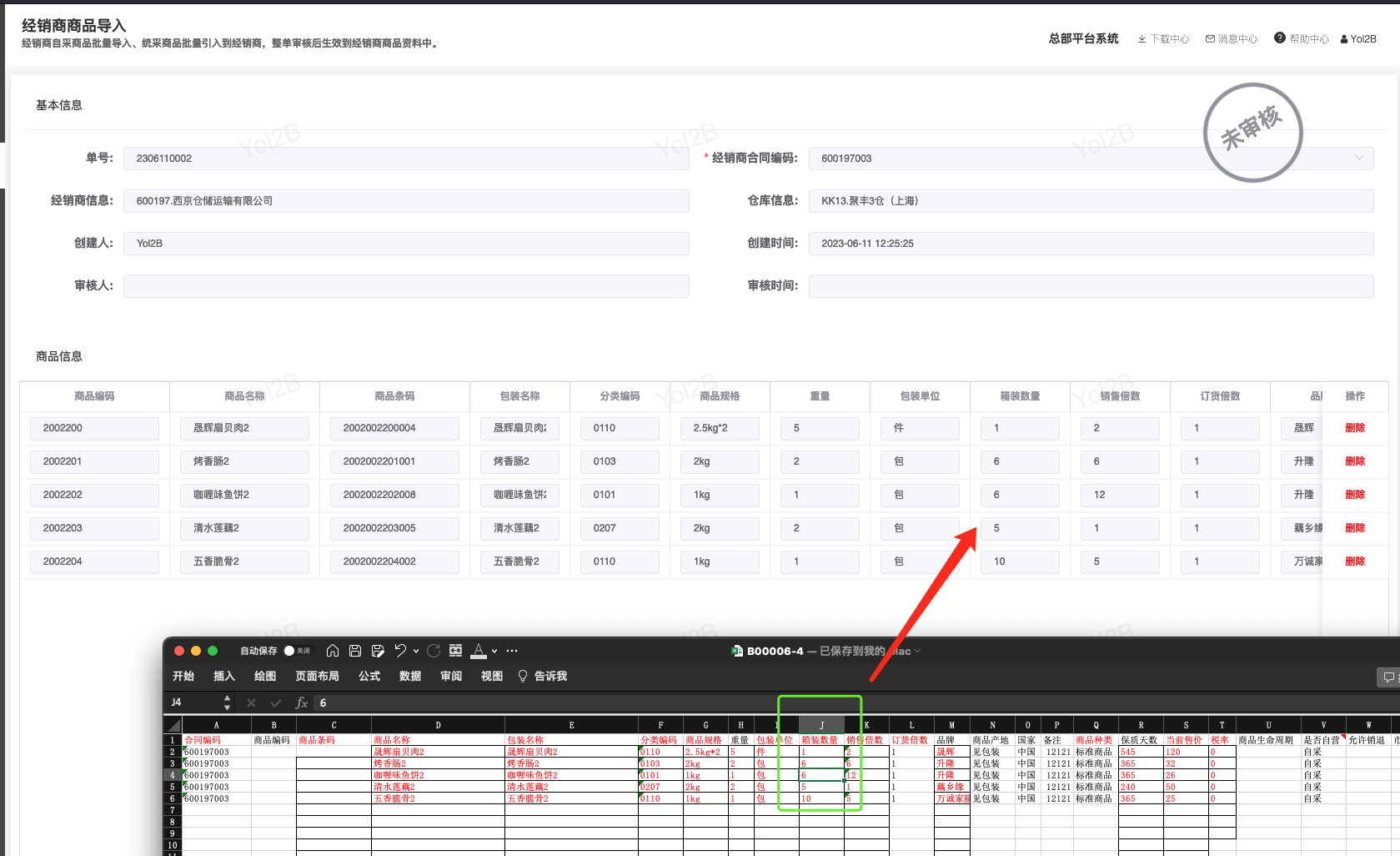Switch to the 数据 ribbon tab
Image resolution: width=1400 pixels, height=856 pixels.
pyautogui.click(x=410, y=677)
